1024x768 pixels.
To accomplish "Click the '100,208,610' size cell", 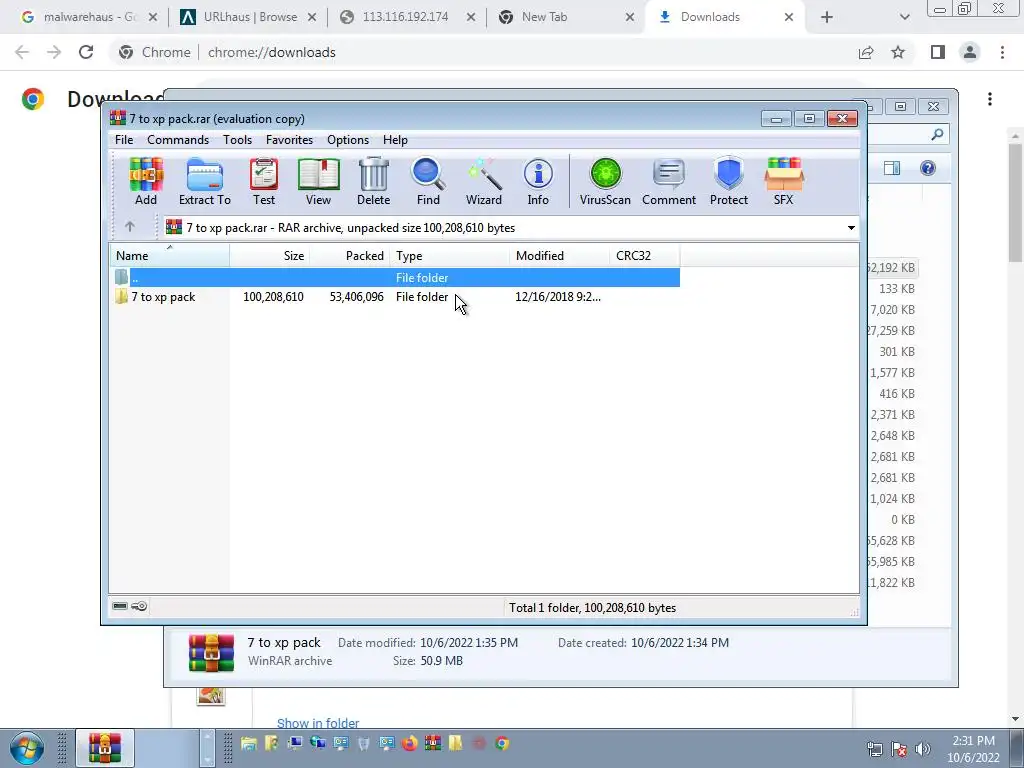I will coord(273,296).
